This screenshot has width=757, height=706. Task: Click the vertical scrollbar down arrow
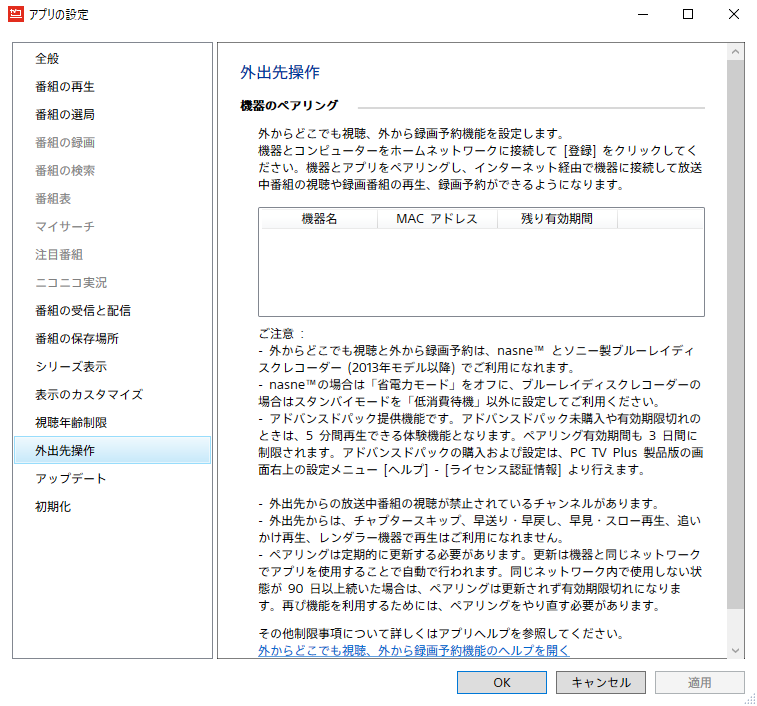[x=736, y=650]
